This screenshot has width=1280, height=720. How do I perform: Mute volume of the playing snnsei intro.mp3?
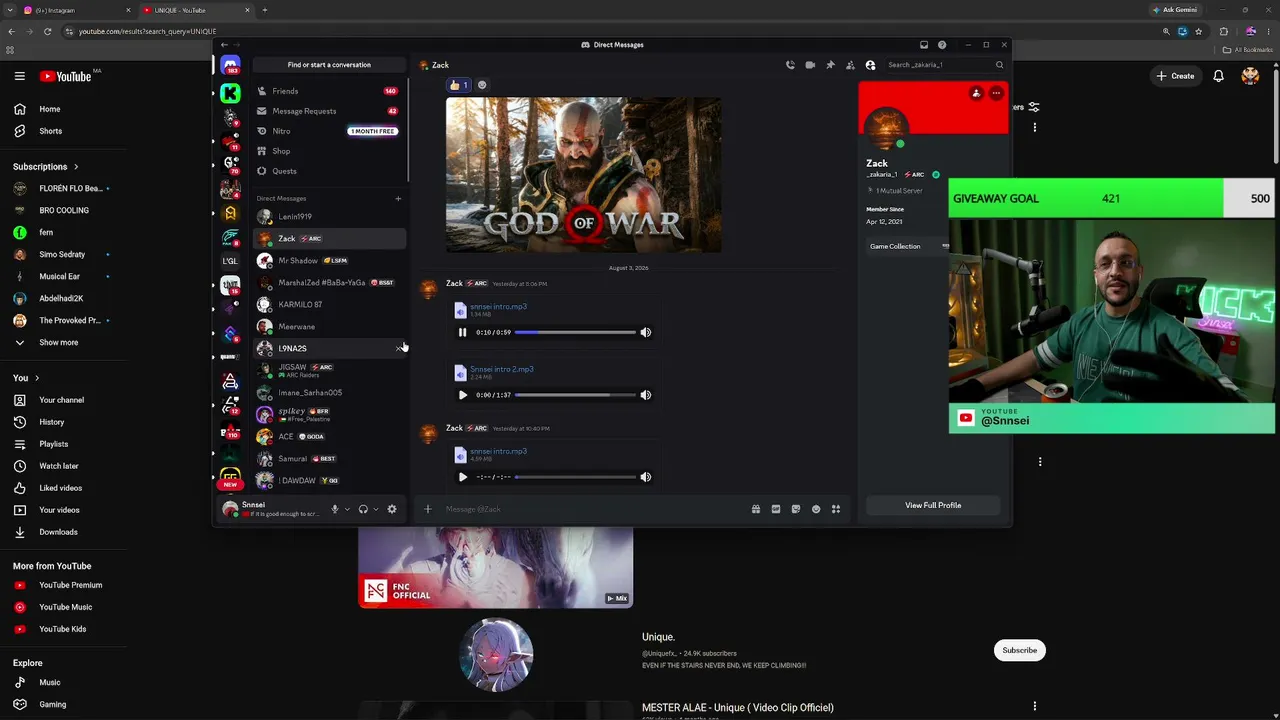coord(645,332)
